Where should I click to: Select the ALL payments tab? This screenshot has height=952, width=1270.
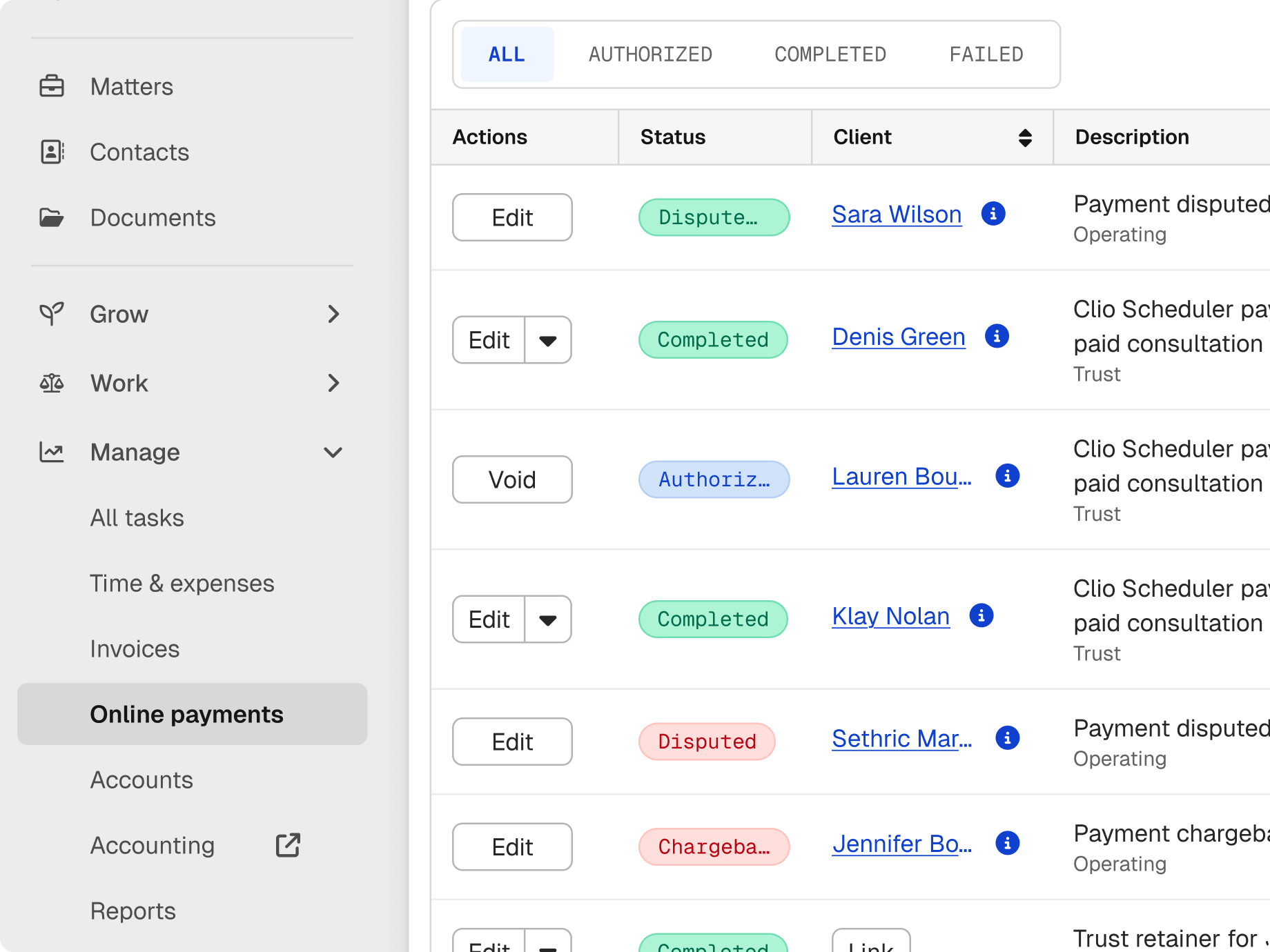[507, 54]
